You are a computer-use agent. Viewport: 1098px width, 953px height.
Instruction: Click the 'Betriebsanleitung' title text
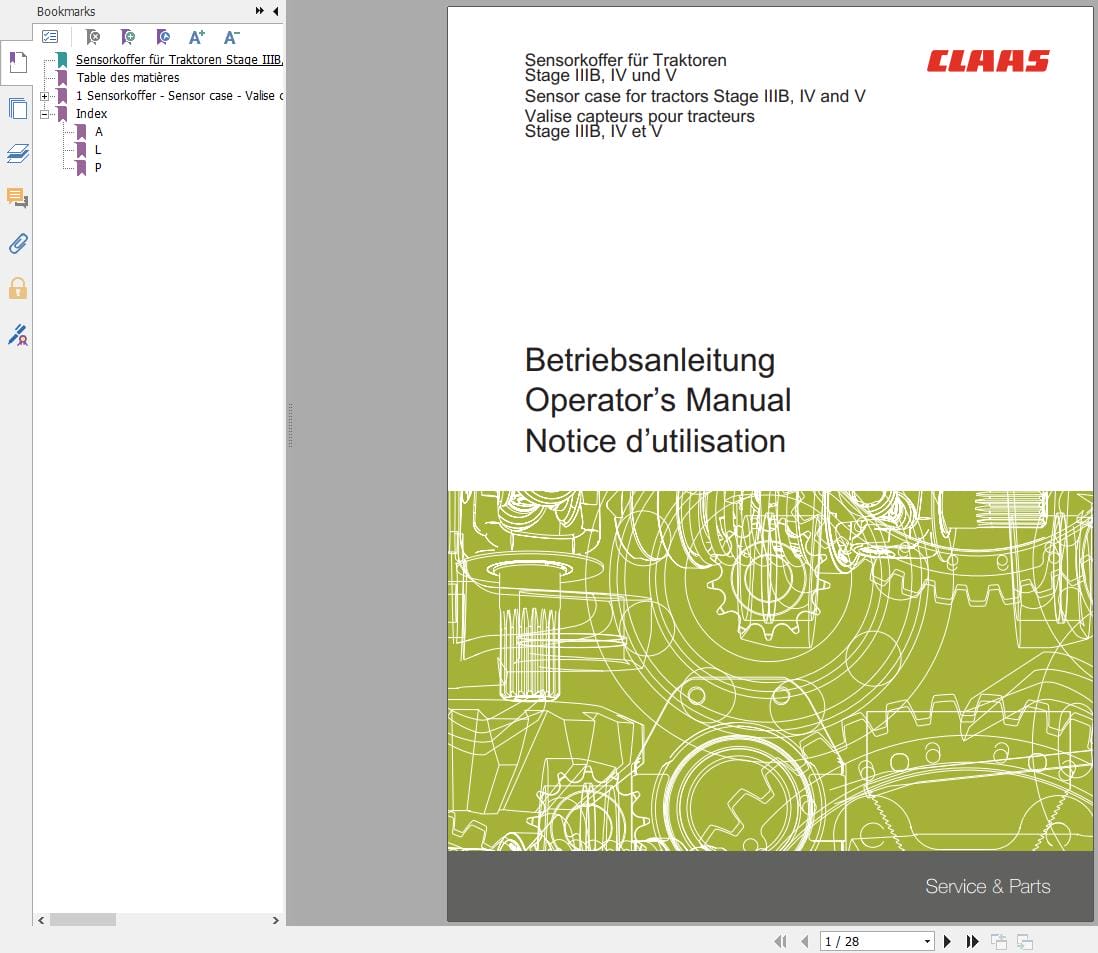pyautogui.click(x=650, y=361)
